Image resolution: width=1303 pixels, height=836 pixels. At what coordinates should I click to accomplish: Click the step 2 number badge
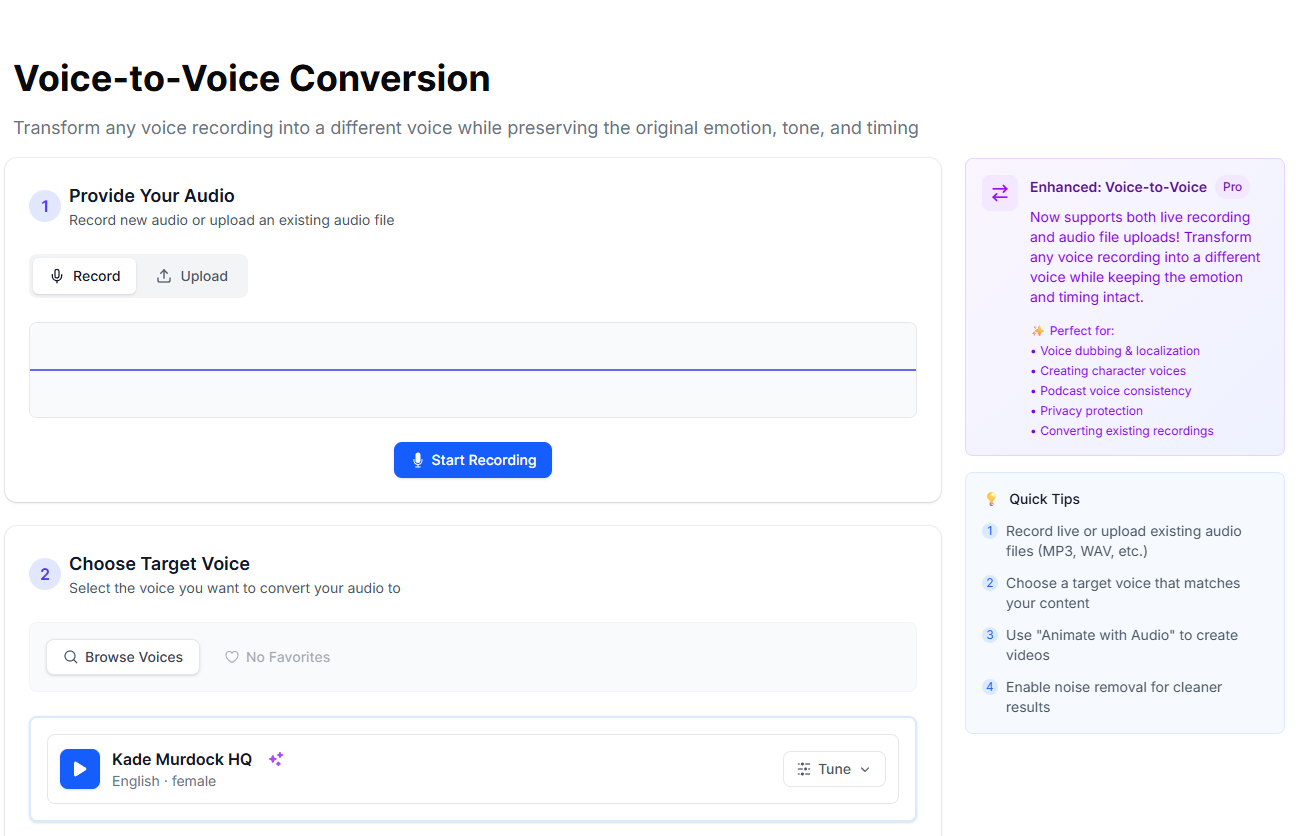coord(45,575)
